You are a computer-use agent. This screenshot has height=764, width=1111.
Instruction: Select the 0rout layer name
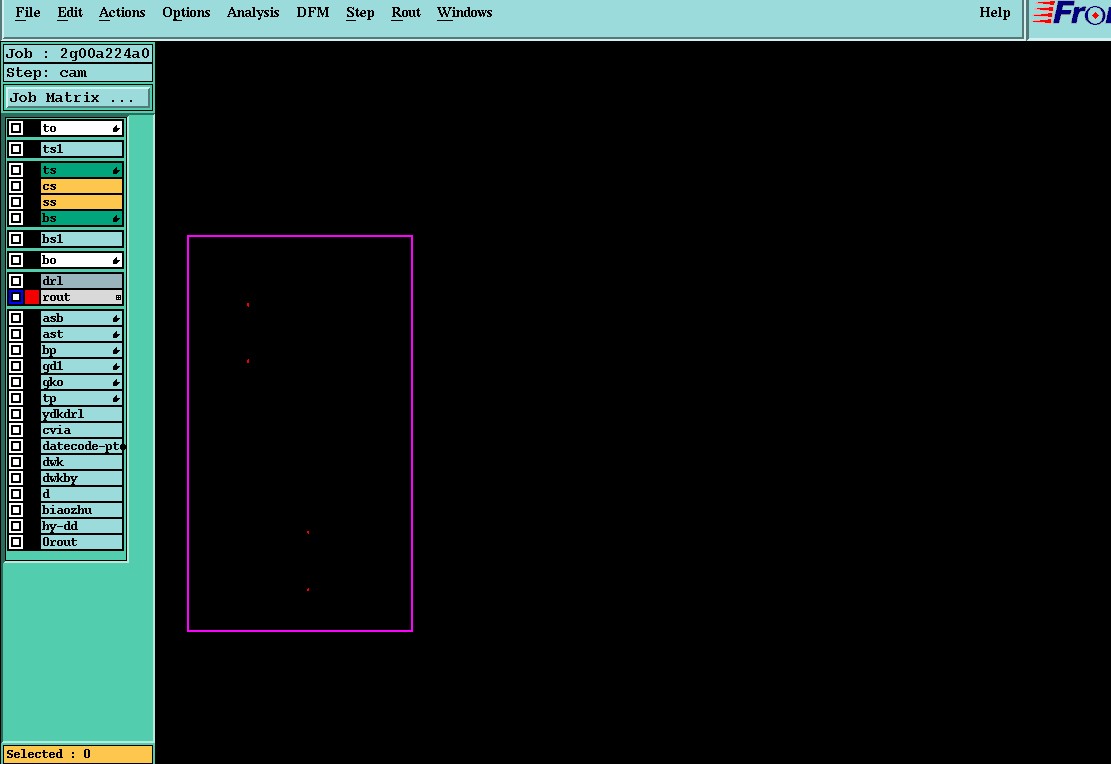point(81,542)
